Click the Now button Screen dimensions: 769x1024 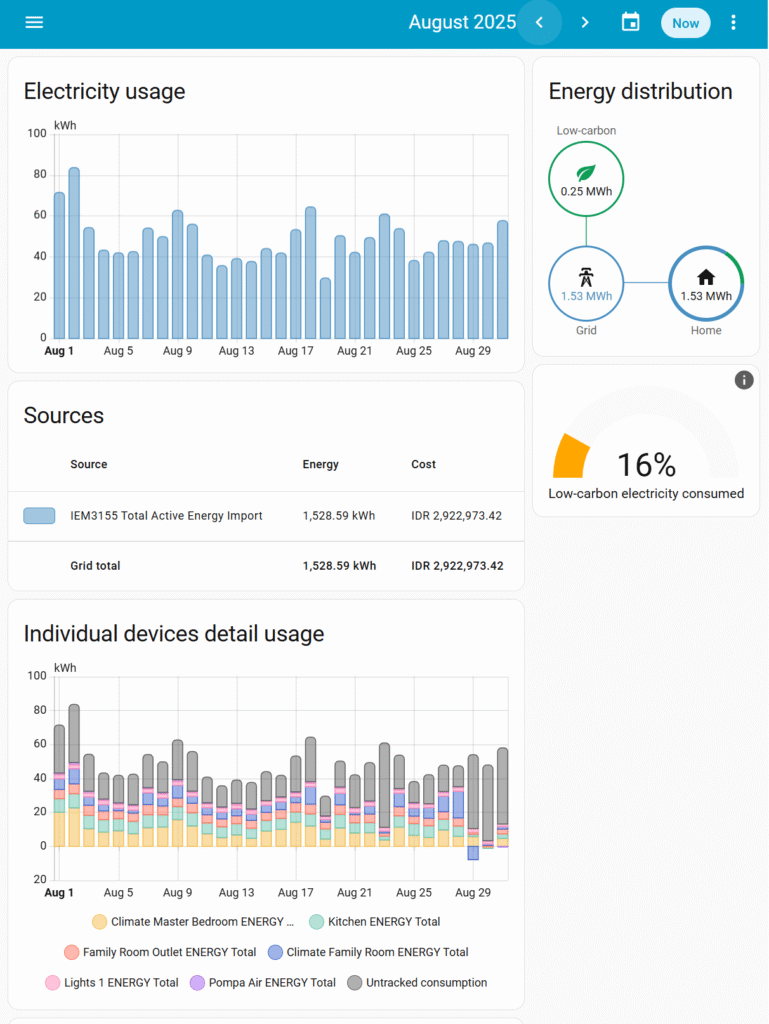pos(685,23)
